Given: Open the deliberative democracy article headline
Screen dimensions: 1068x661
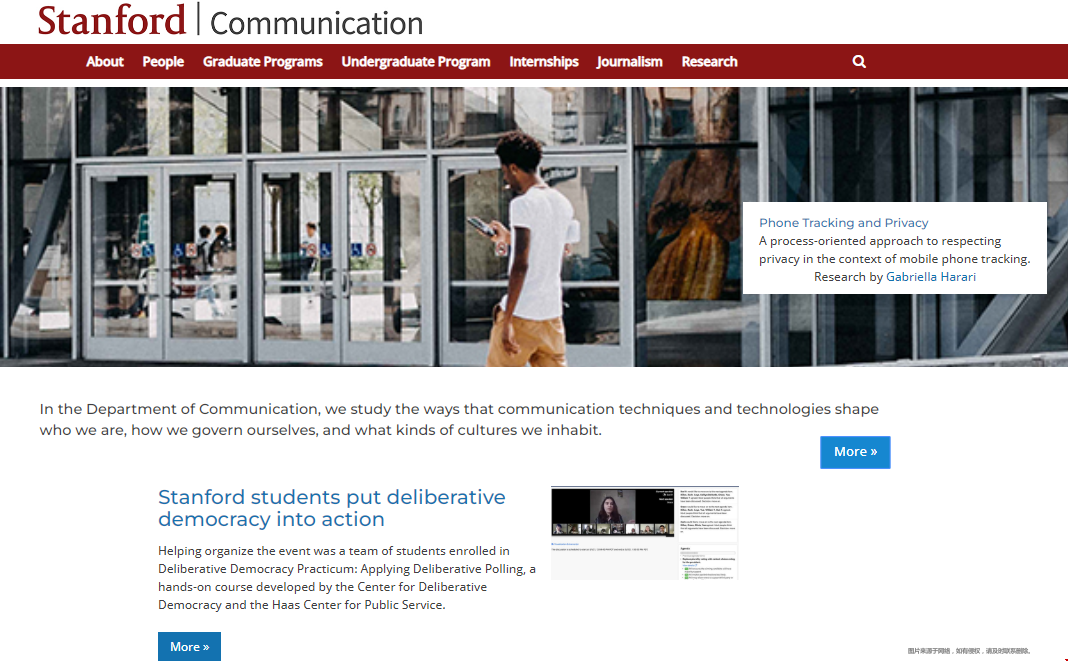Looking at the screenshot, I should click(x=332, y=508).
